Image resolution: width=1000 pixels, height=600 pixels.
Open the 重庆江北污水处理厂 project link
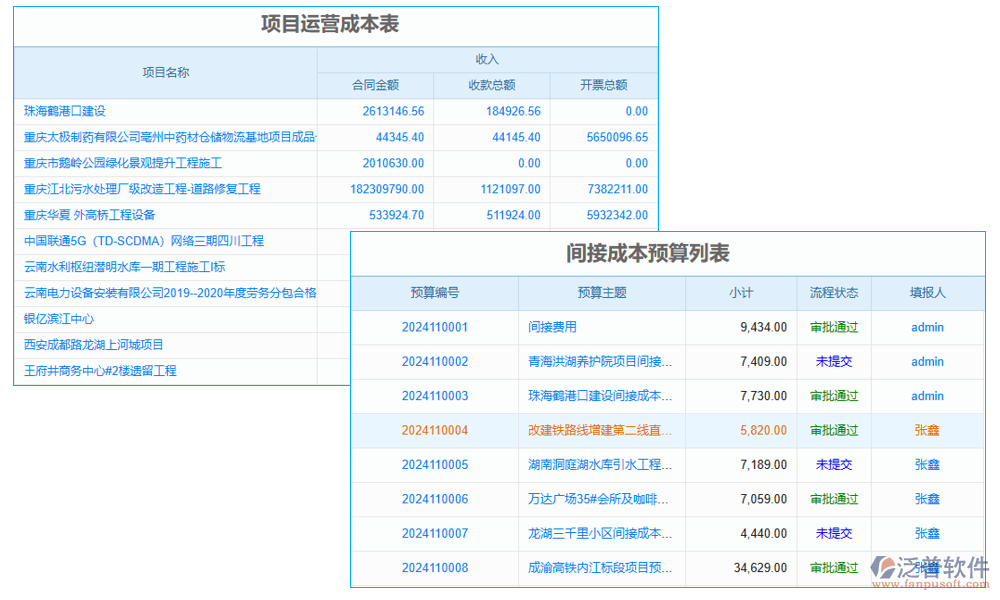[x=142, y=189]
